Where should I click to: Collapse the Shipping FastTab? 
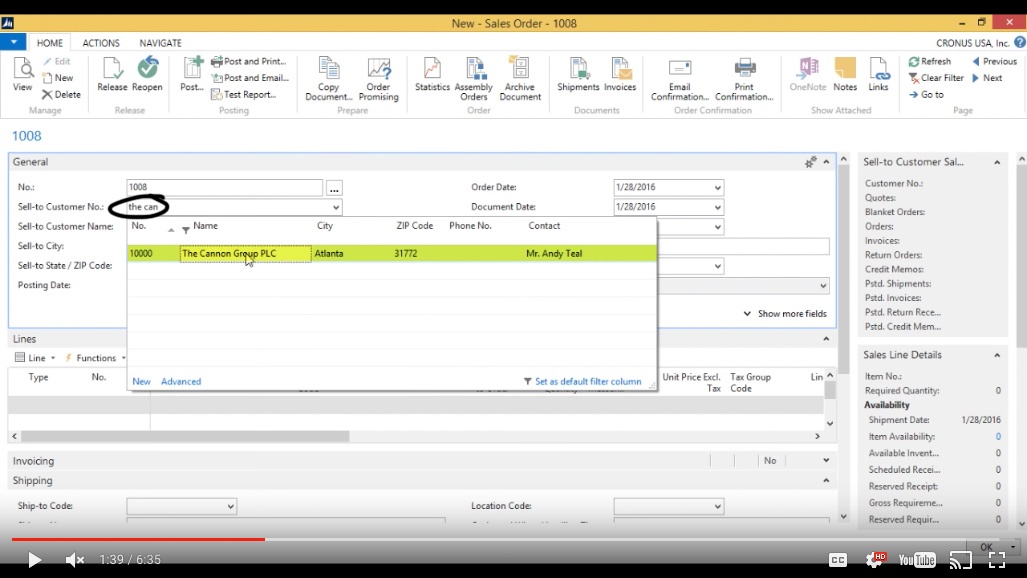coord(827,480)
